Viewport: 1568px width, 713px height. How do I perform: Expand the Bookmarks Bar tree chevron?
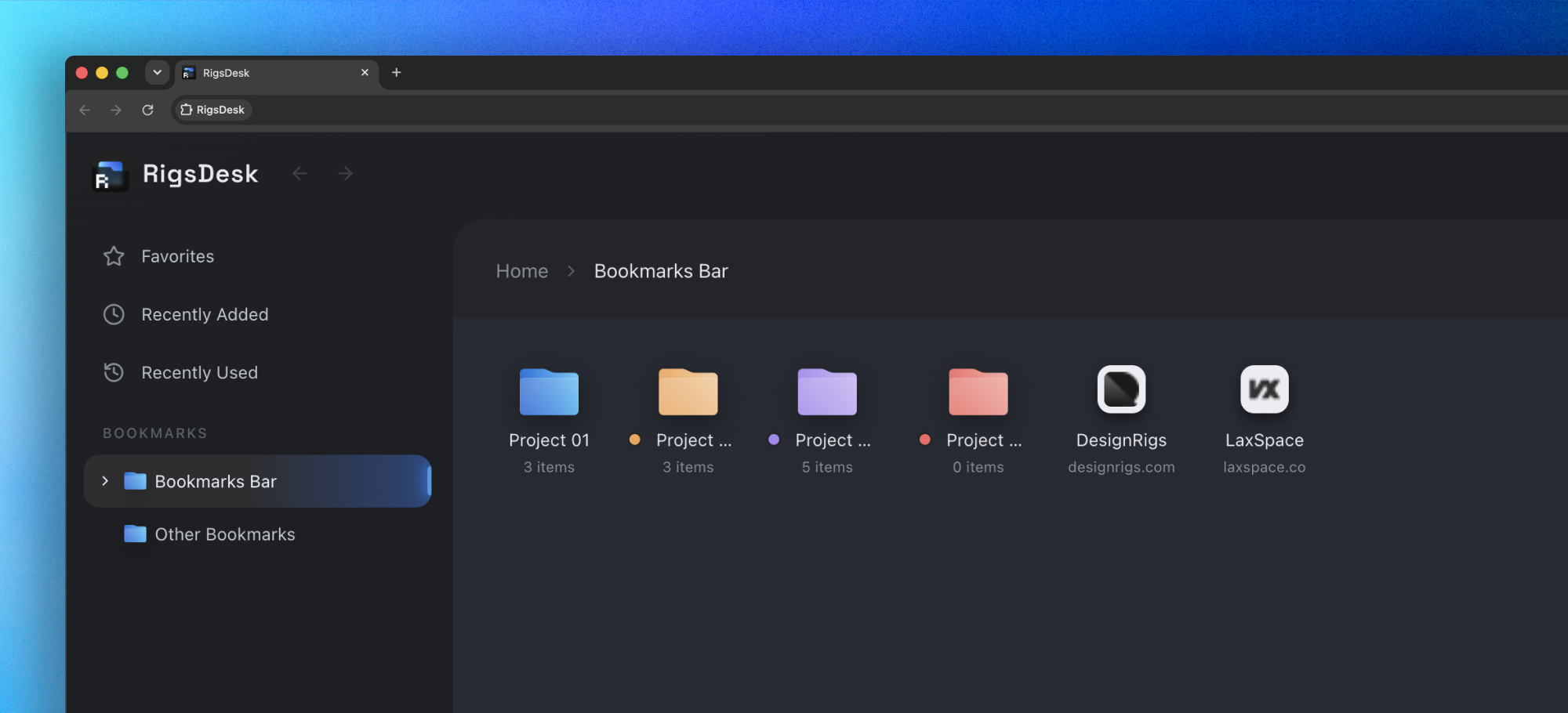(105, 481)
